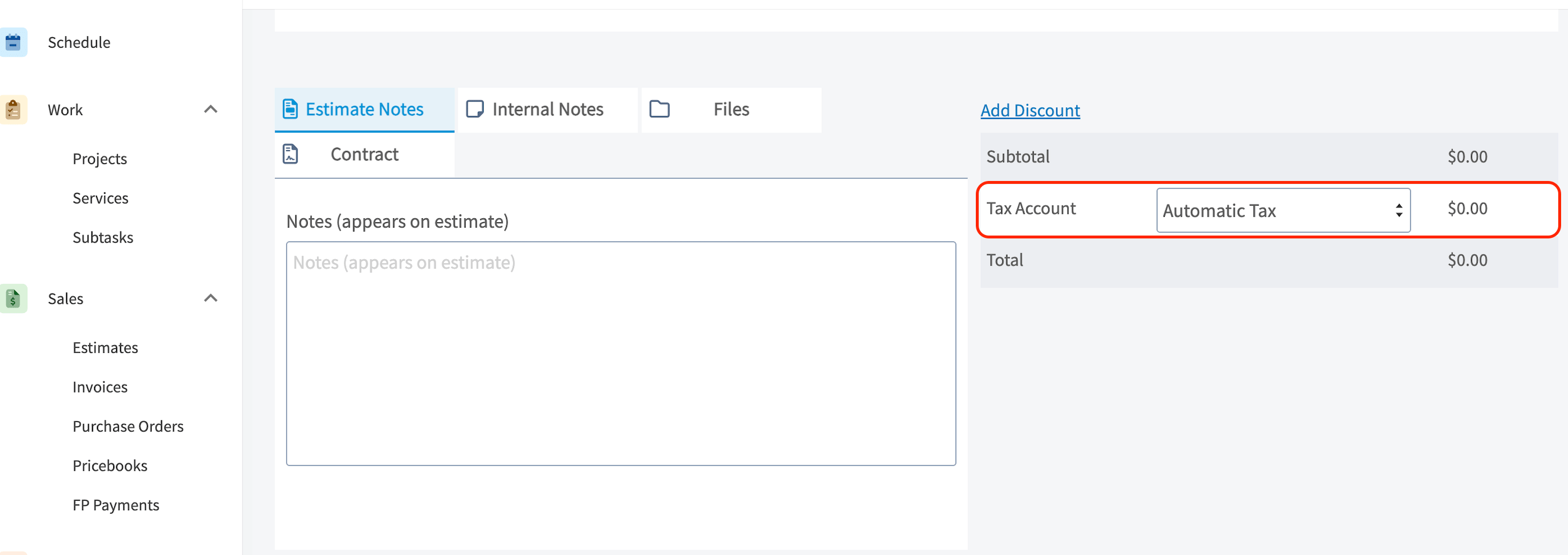Click the Files folder icon
The width and height of the screenshot is (1568, 555).
click(x=659, y=110)
